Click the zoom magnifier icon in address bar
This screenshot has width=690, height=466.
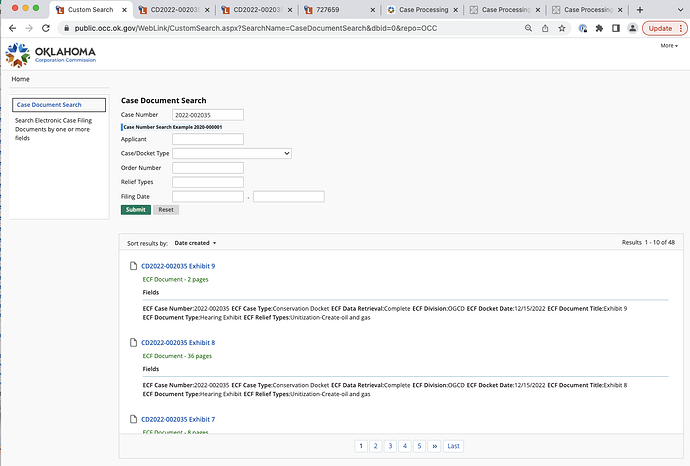point(529,28)
